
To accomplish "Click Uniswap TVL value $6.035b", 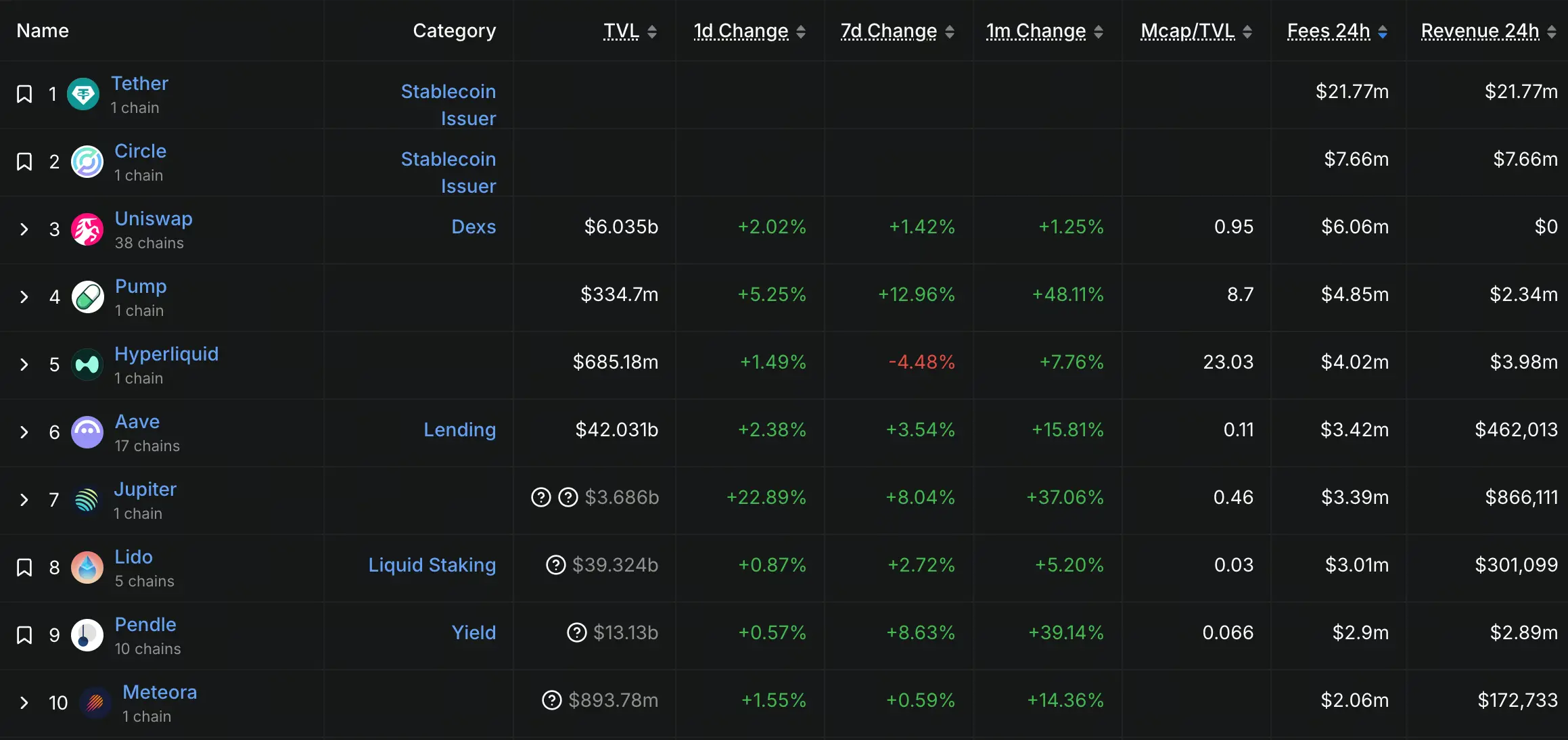I will tap(621, 227).
